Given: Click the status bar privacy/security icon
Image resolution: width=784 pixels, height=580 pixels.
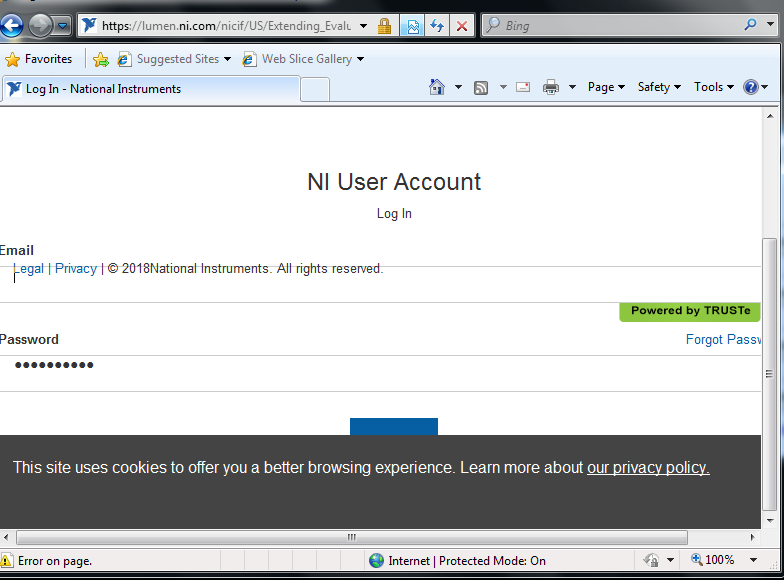Looking at the screenshot, I should (650, 560).
